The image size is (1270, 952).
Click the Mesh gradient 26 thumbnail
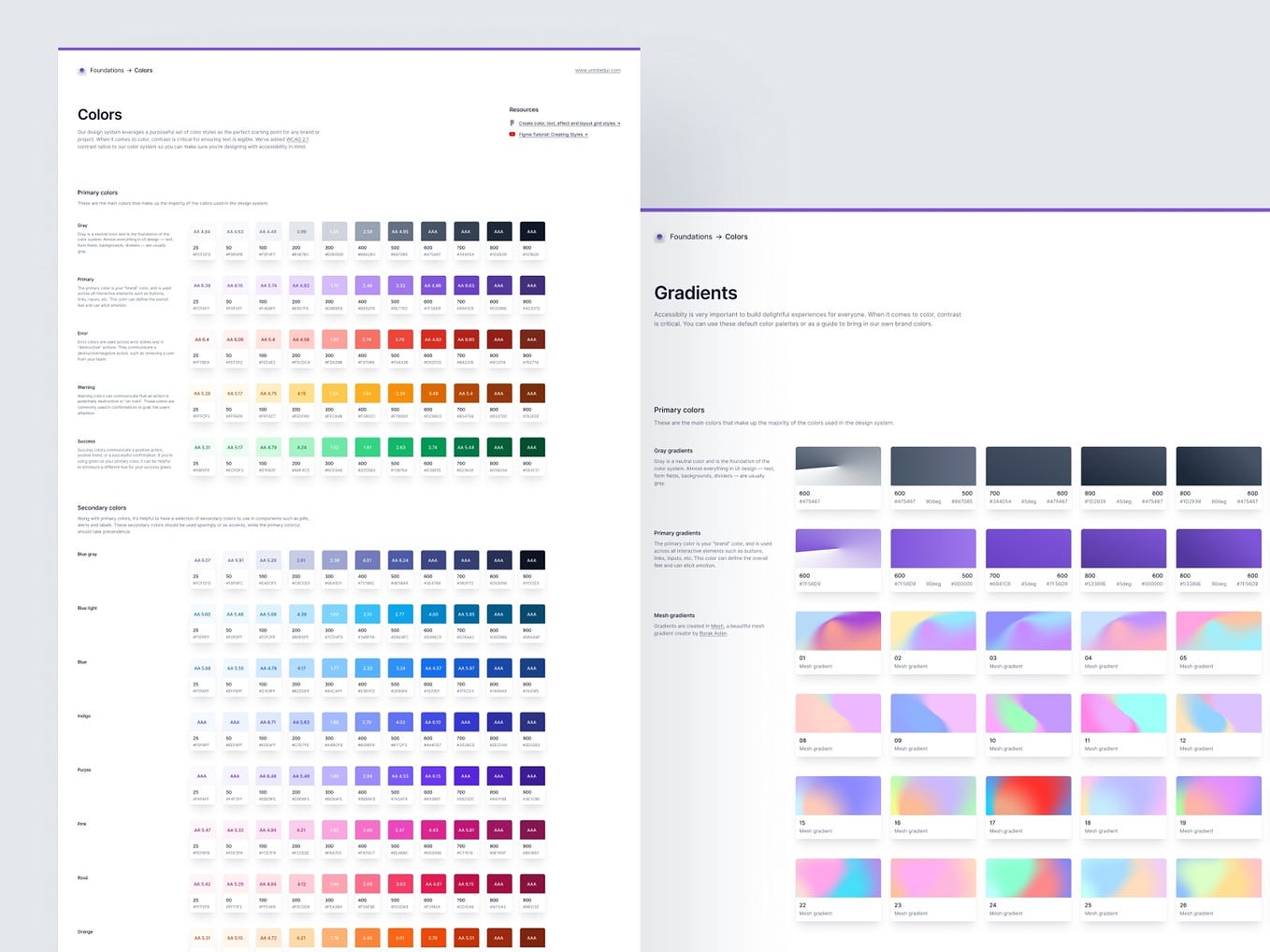point(1219,879)
